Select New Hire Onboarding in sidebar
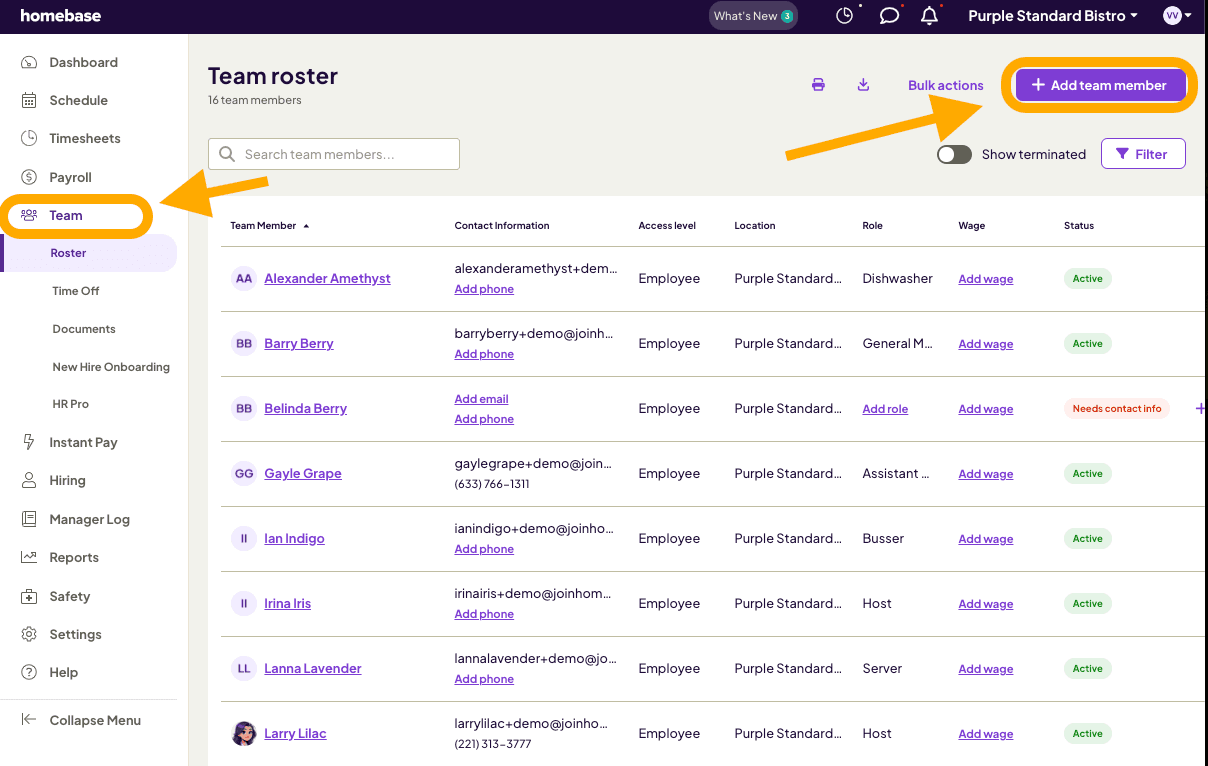This screenshot has width=1208, height=766. coord(111,367)
